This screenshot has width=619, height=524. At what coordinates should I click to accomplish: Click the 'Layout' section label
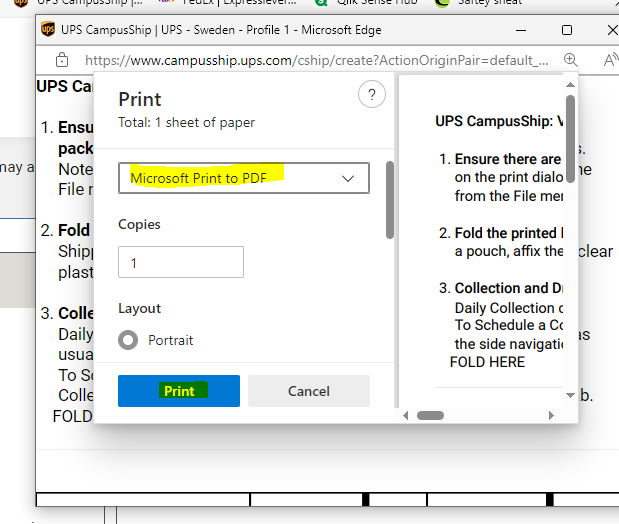tap(139, 308)
